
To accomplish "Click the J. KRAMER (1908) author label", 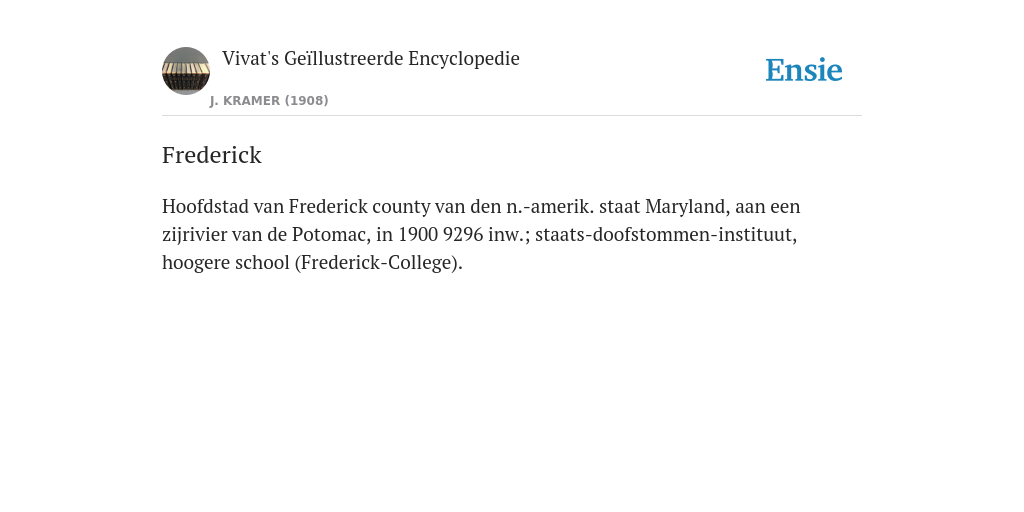I will tap(269, 101).
